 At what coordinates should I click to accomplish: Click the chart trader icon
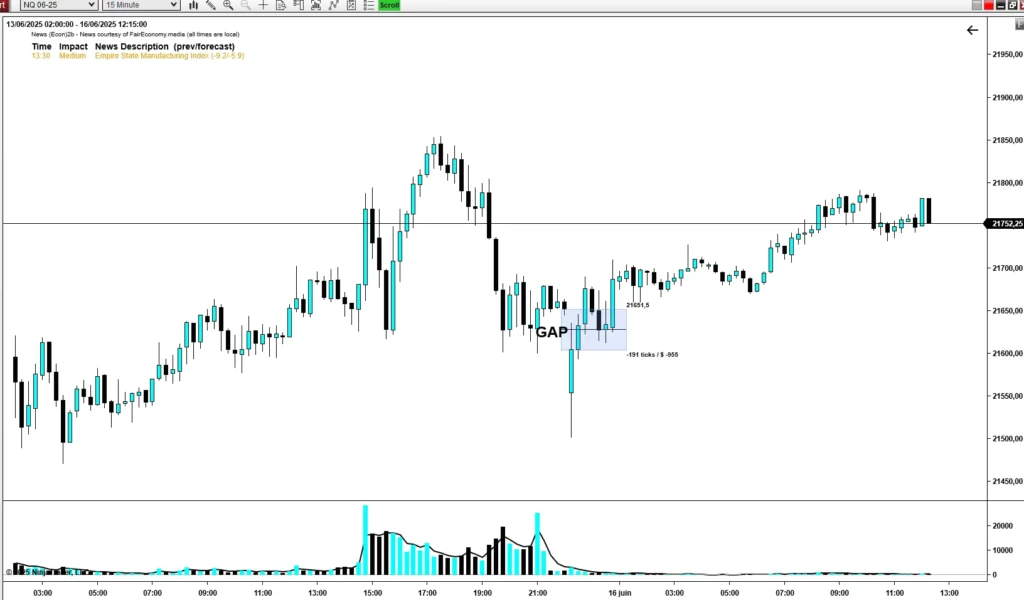click(x=298, y=5)
